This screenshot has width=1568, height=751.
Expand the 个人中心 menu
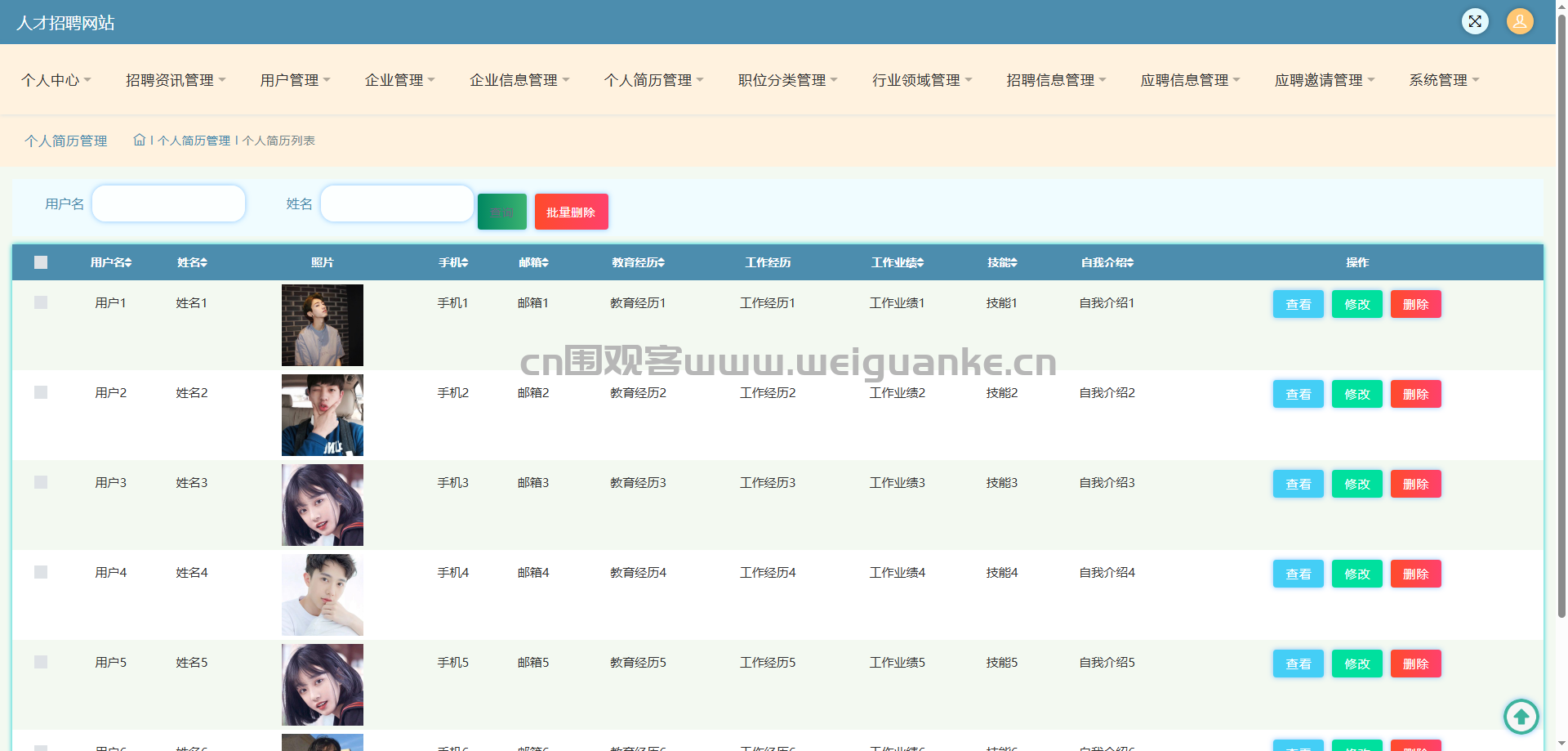[56, 80]
